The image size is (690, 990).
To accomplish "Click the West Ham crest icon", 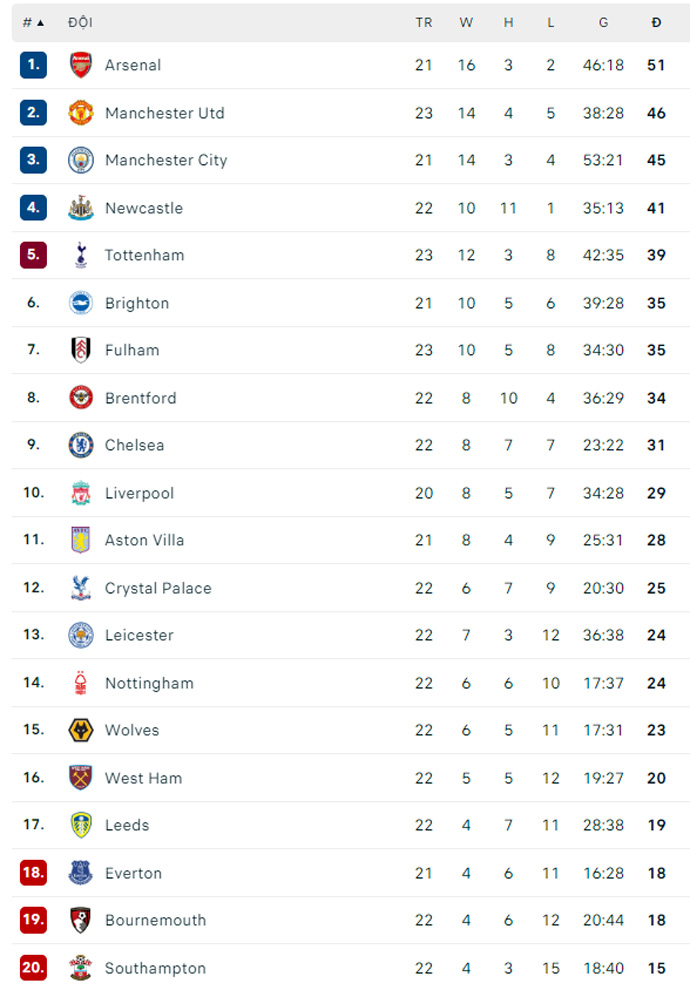I will pyautogui.click(x=80, y=778).
